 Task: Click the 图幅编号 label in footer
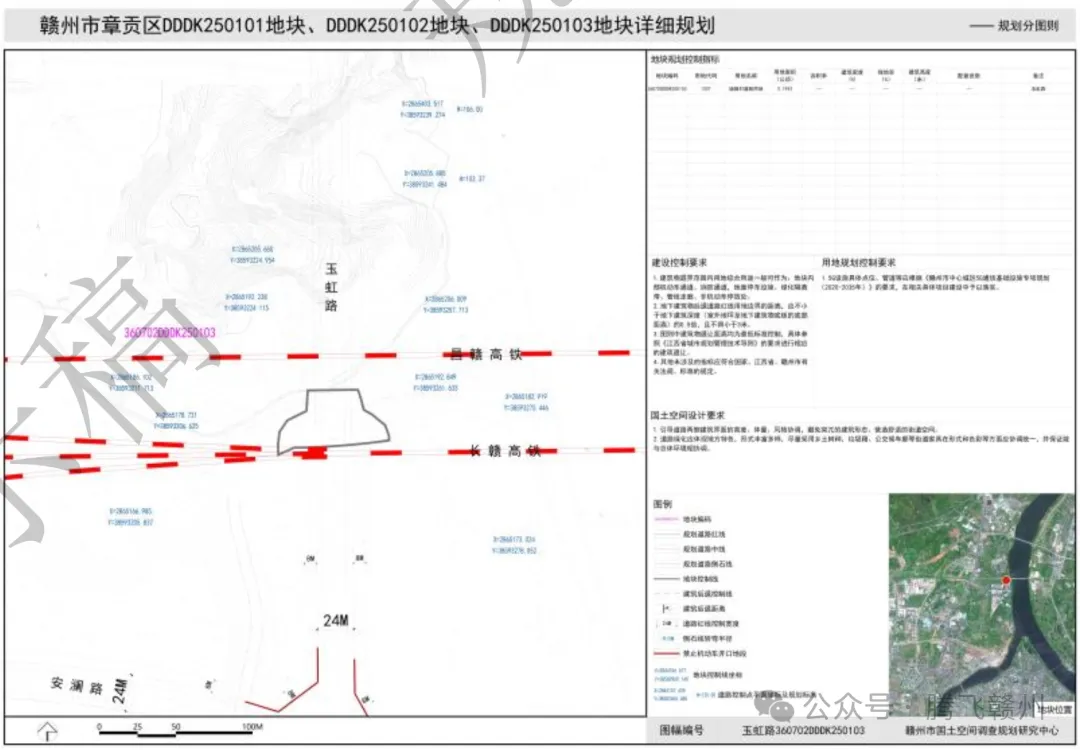pyautogui.click(x=681, y=730)
